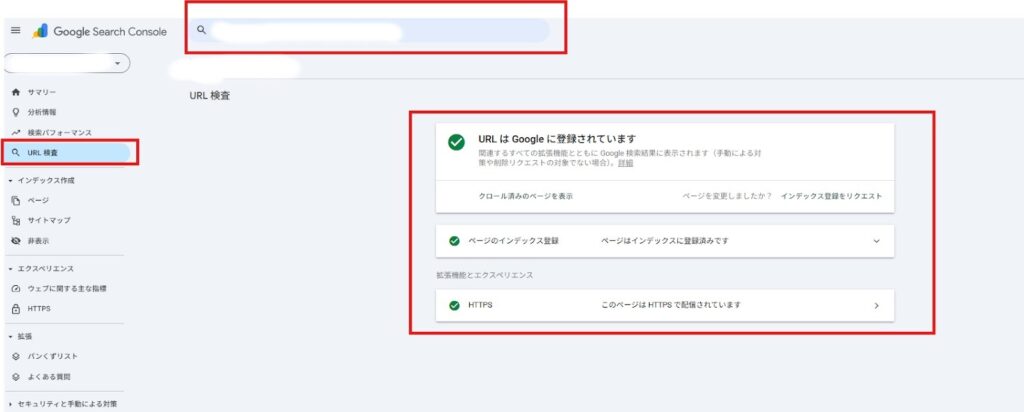The height and width of the screenshot is (412, 1024).
Task: Click green check next to URL は Google に登録されています
Action: (x=456, y=142)
